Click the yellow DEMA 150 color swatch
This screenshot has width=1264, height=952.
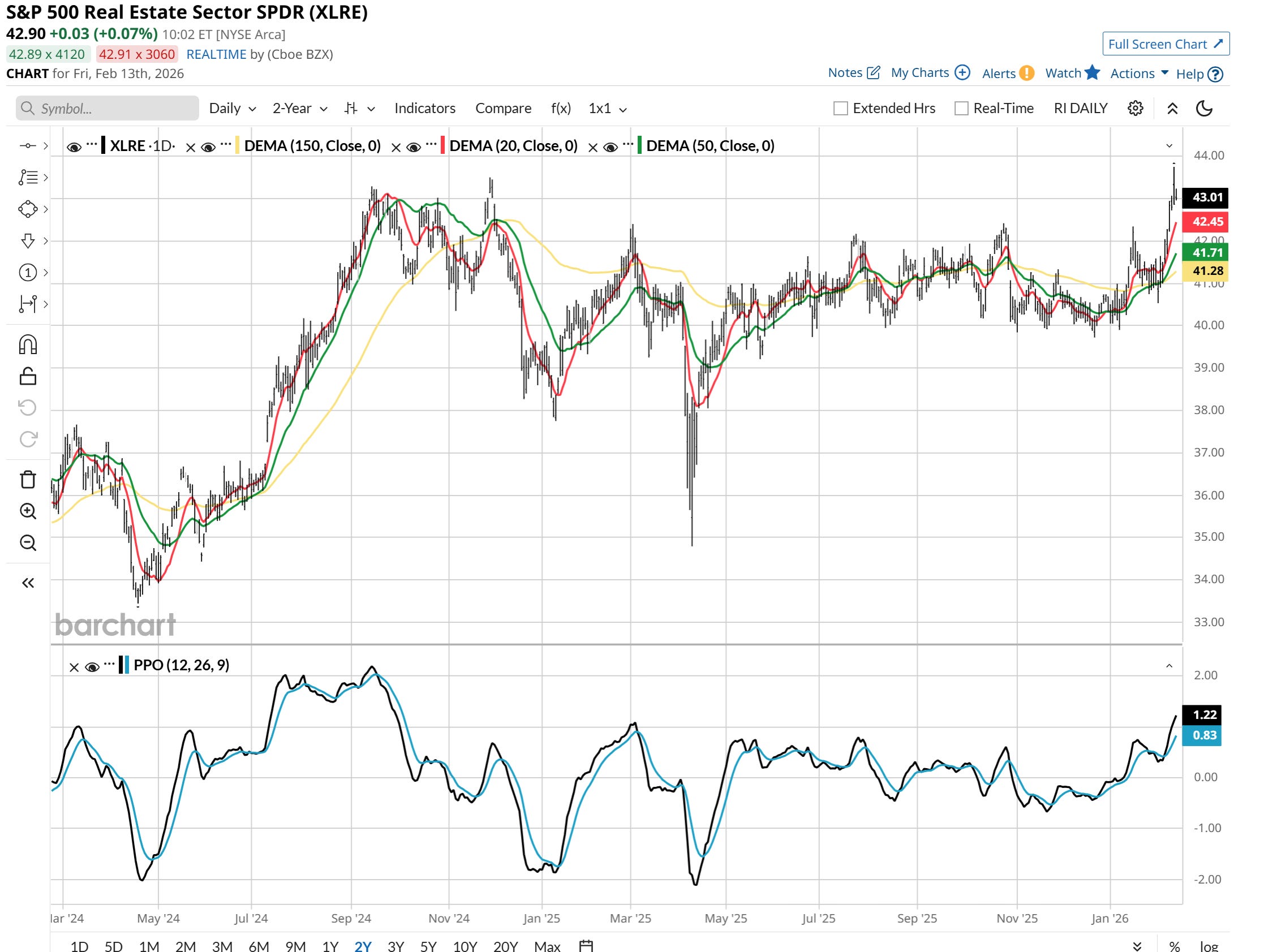(238, 146)
